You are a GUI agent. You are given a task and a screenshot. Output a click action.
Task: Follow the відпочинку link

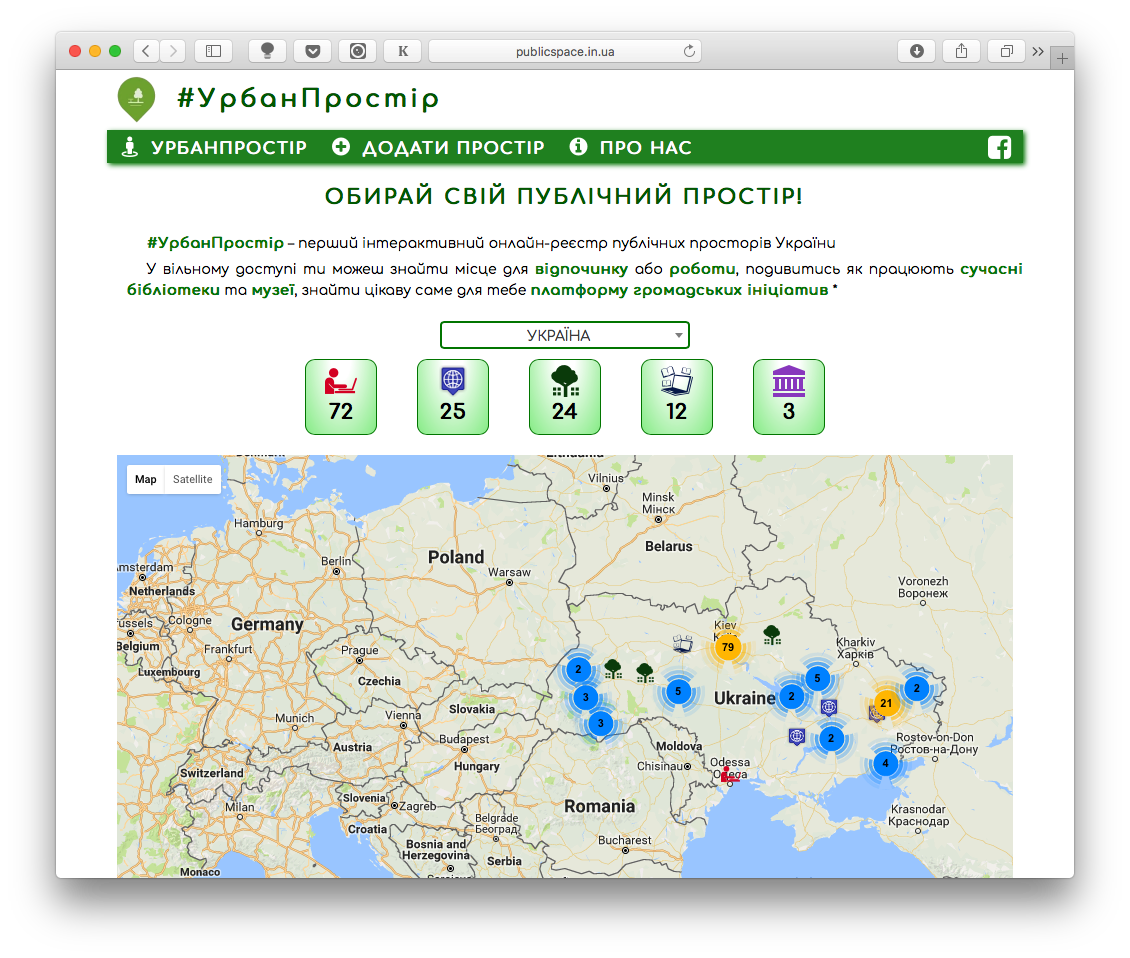pos(582,269)
